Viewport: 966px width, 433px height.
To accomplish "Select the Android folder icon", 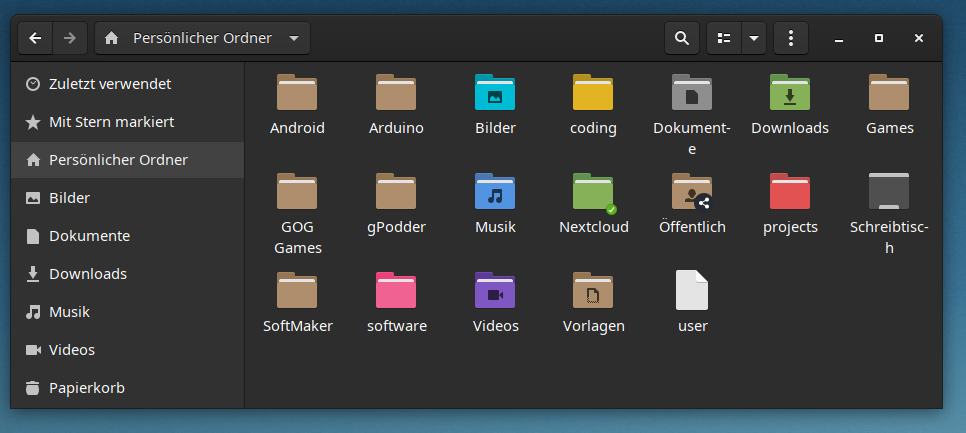I will point(297,92).
